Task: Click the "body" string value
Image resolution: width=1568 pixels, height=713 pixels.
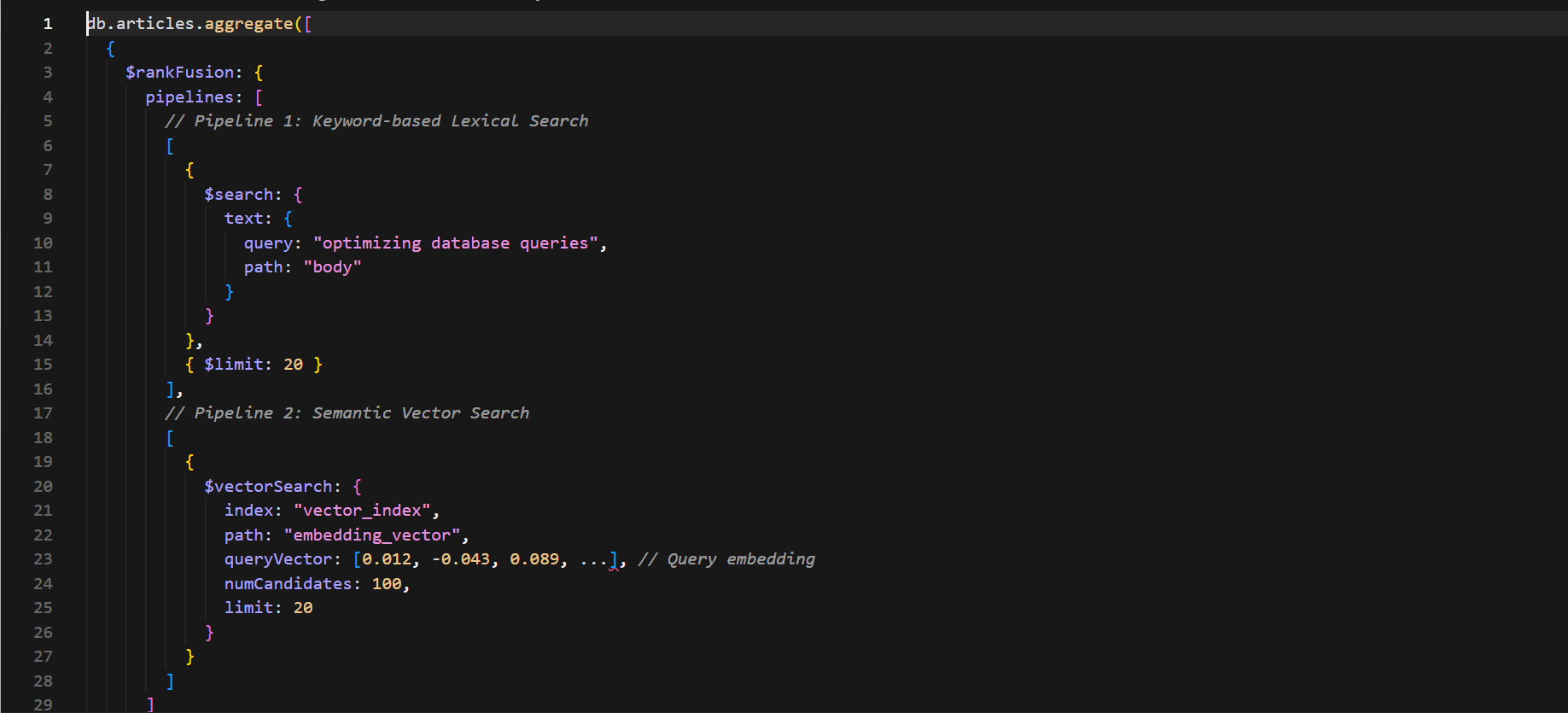Action: pos(333,267)
